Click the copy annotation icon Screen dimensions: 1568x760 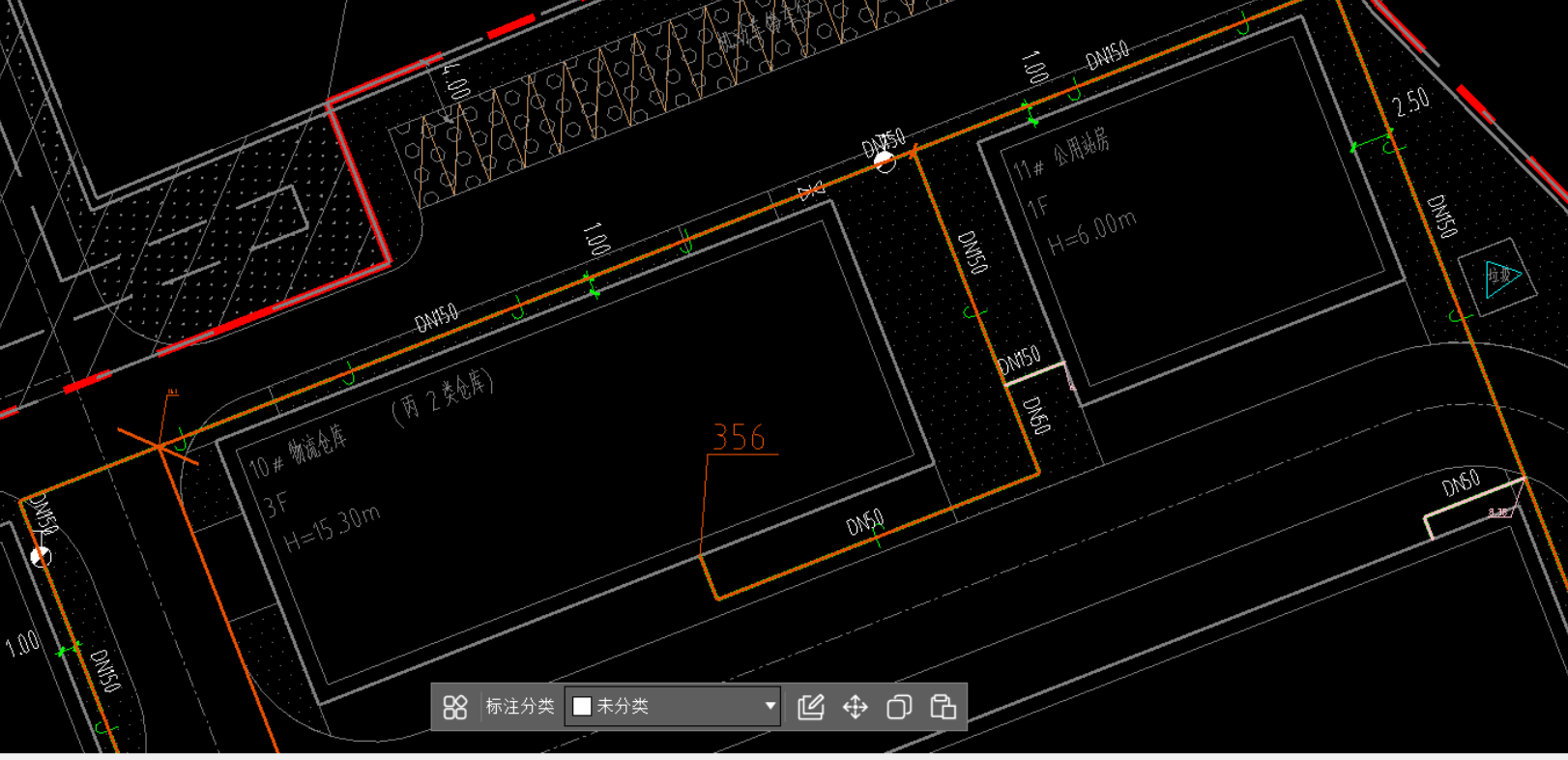899,707
